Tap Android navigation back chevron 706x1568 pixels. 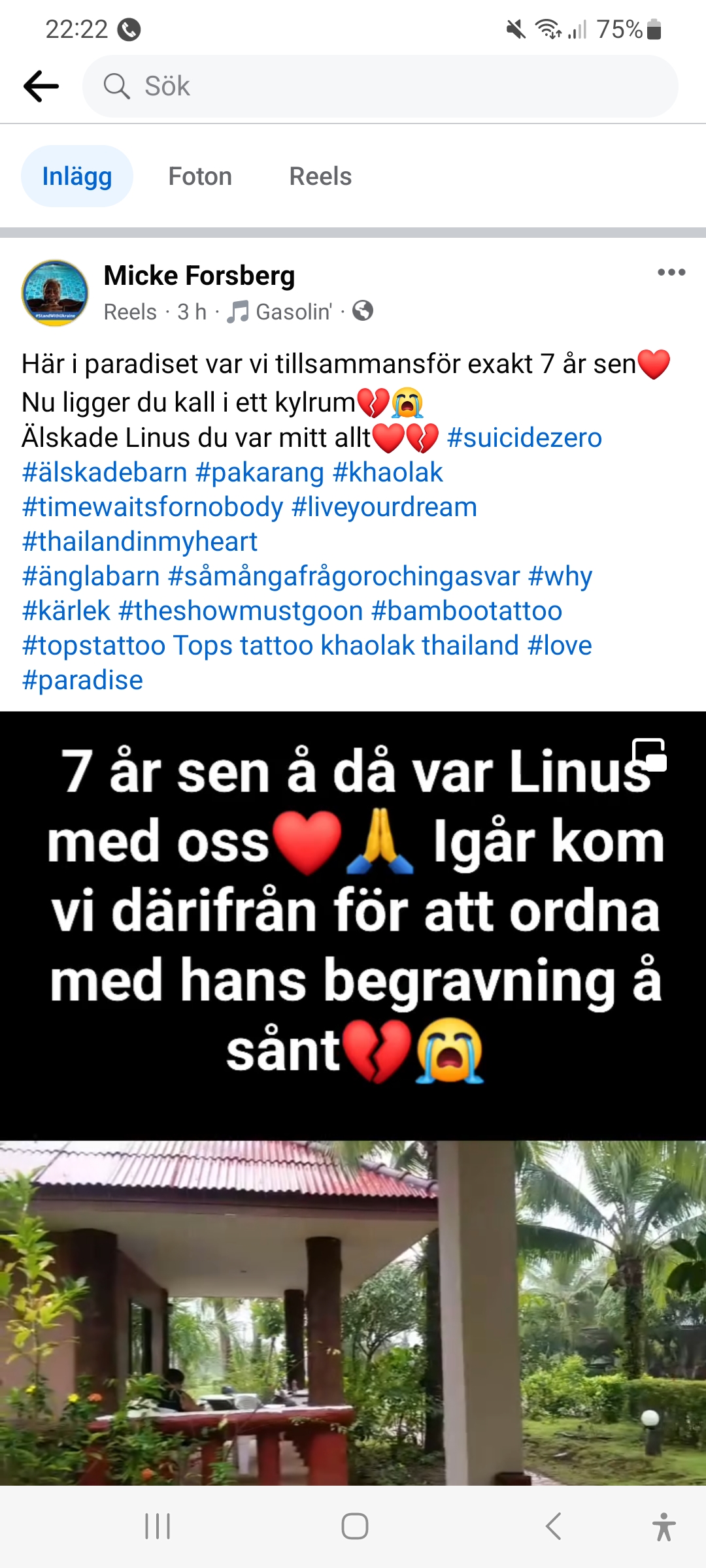point(553,1526)
